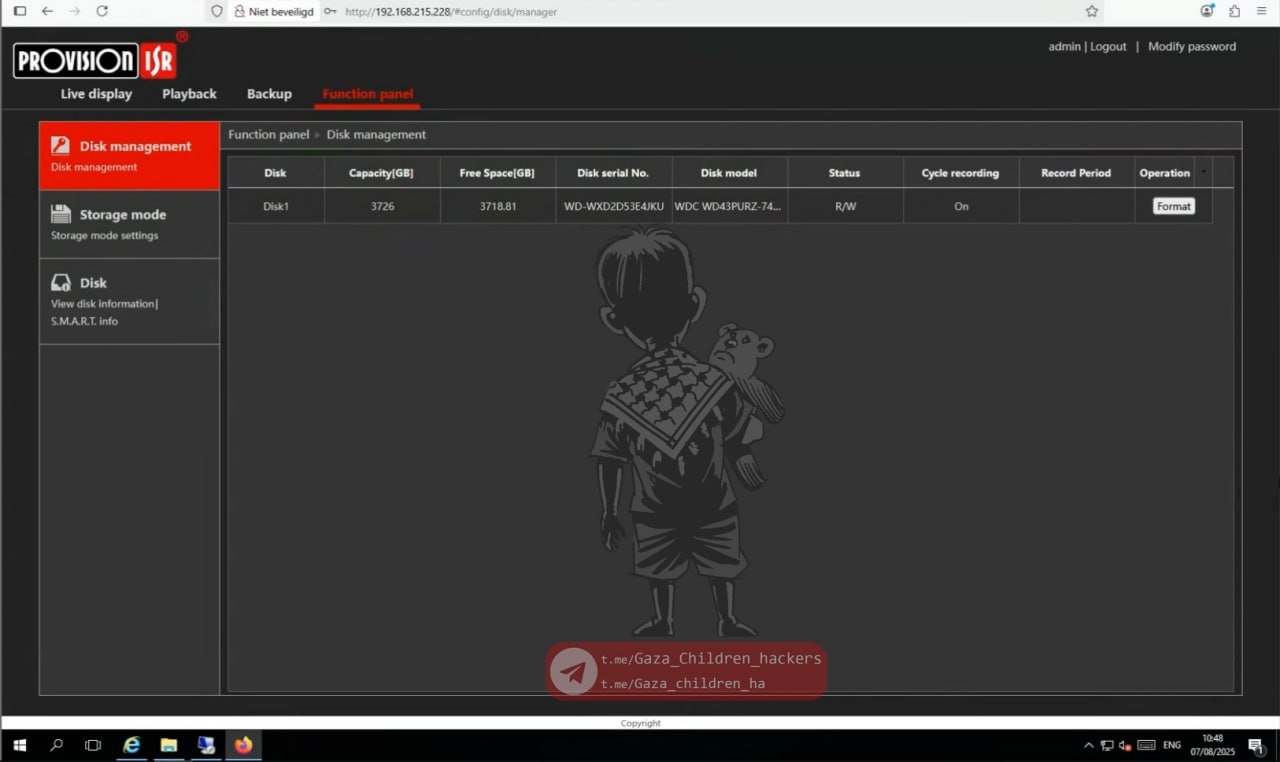Open the Playback tab
The height and width of the screenshot is (762, 1280).
click(x=189, y=94)
